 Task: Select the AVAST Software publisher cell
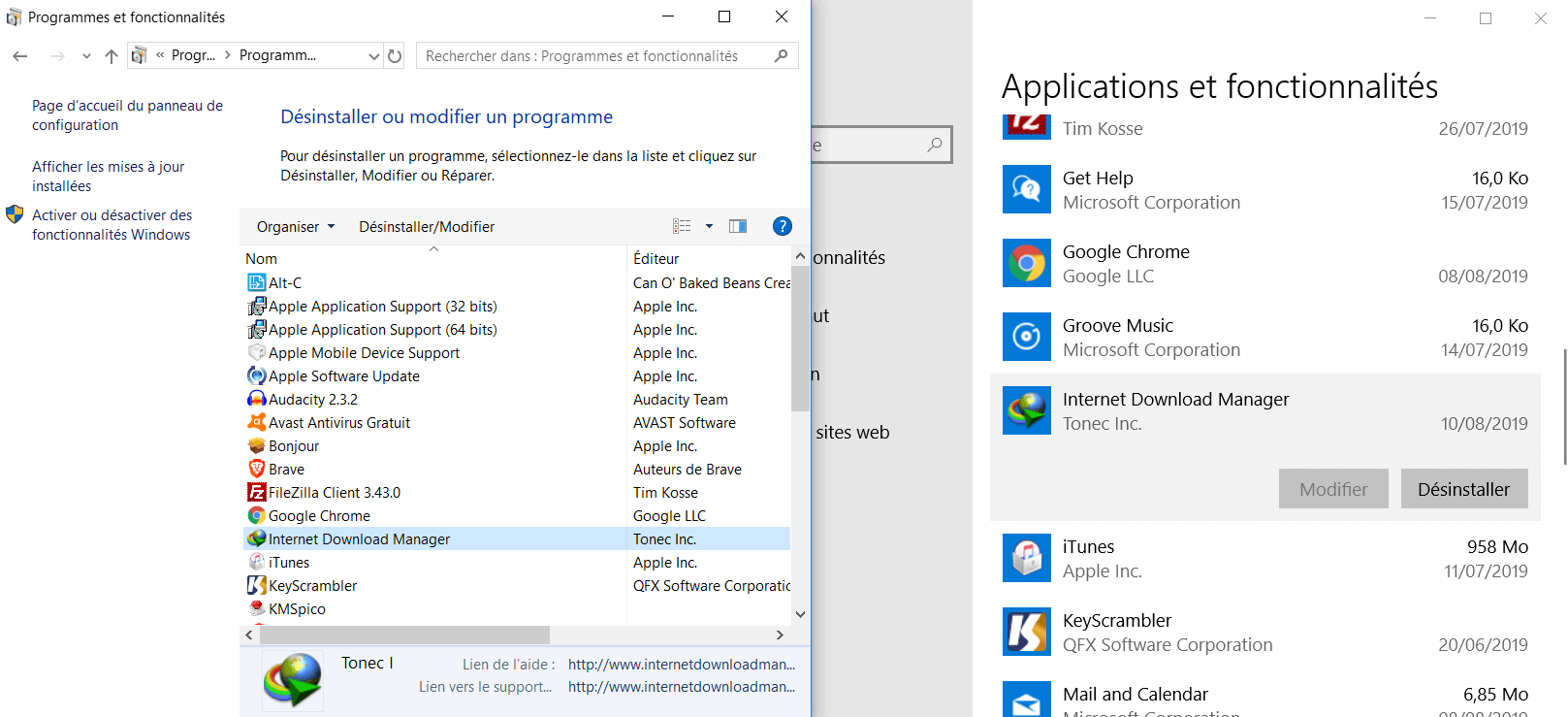tap(684, 423)
